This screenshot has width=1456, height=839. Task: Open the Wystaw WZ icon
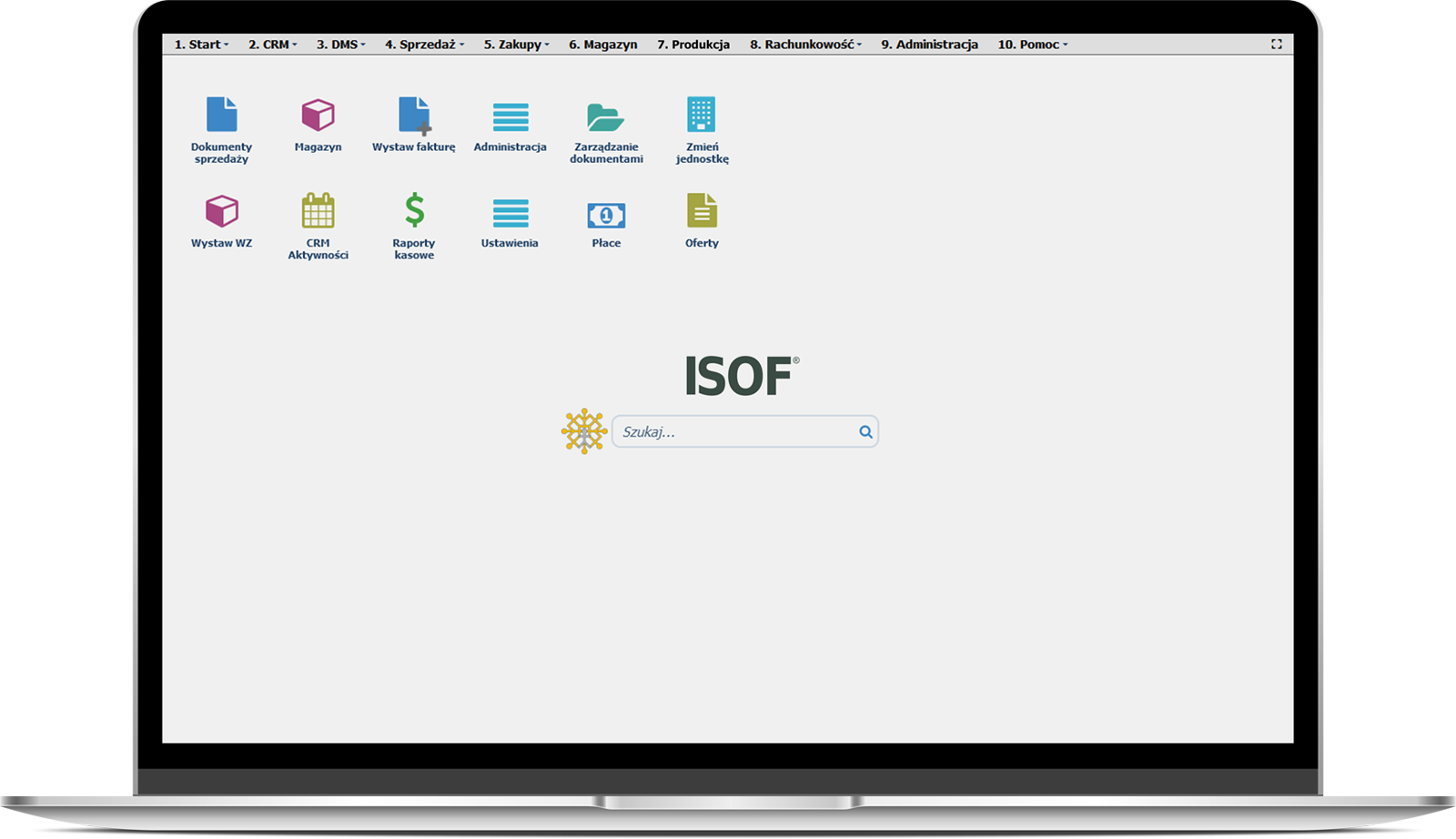click(221, 211)
